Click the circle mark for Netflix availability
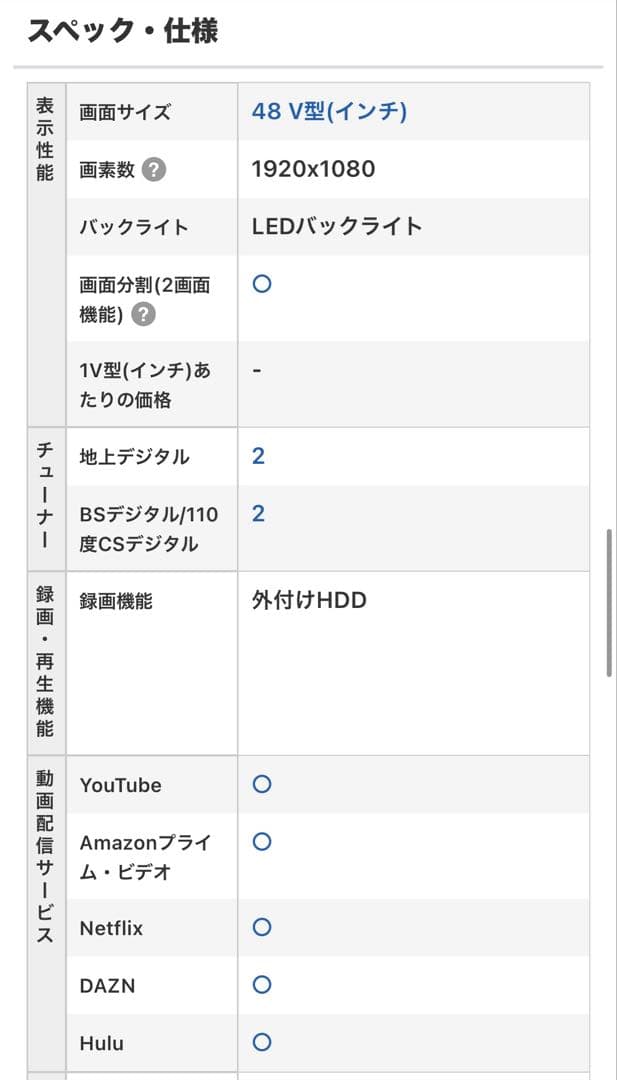617x1080 pixels. (261, 927)
